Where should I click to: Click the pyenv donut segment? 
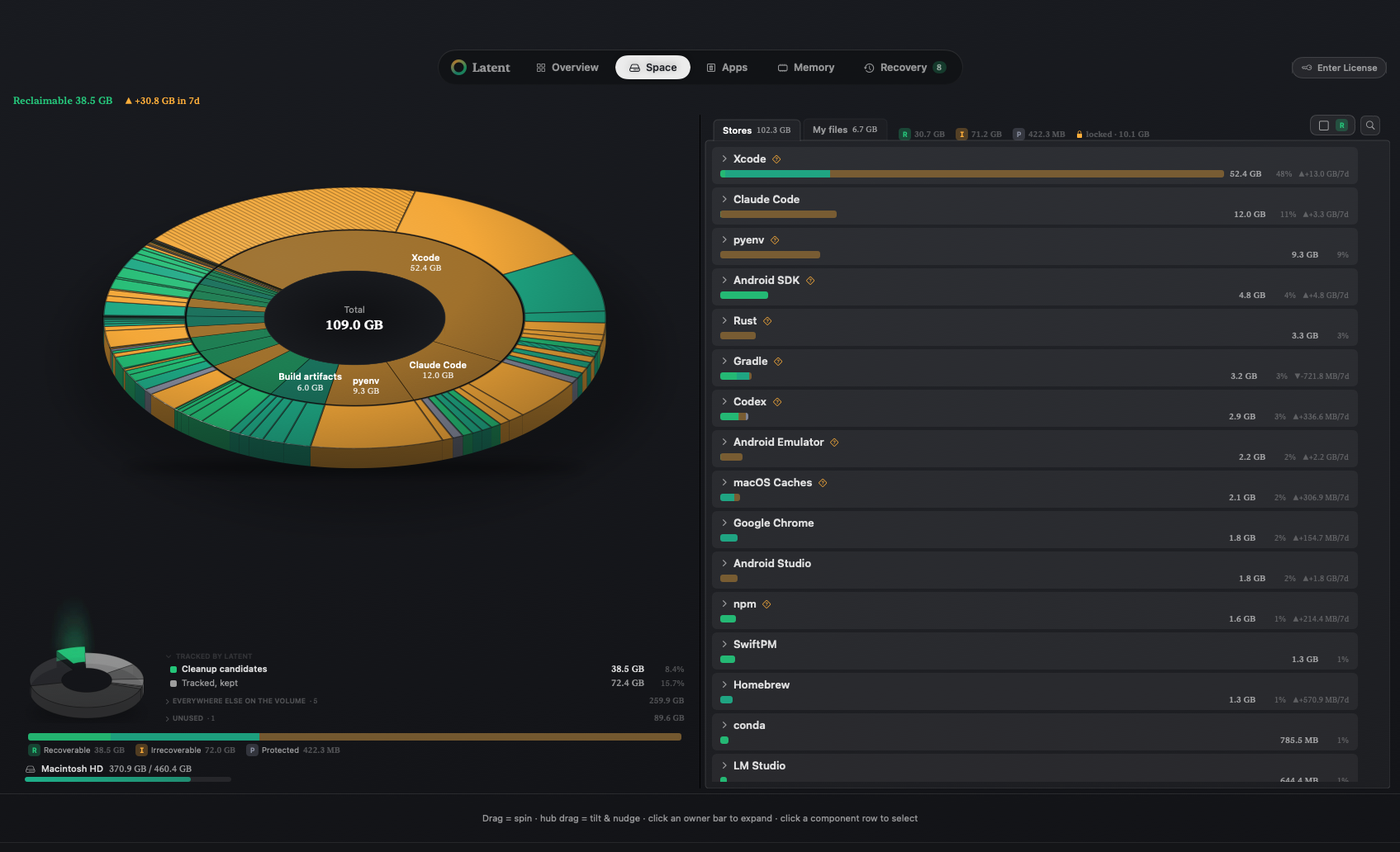(366, 386)
